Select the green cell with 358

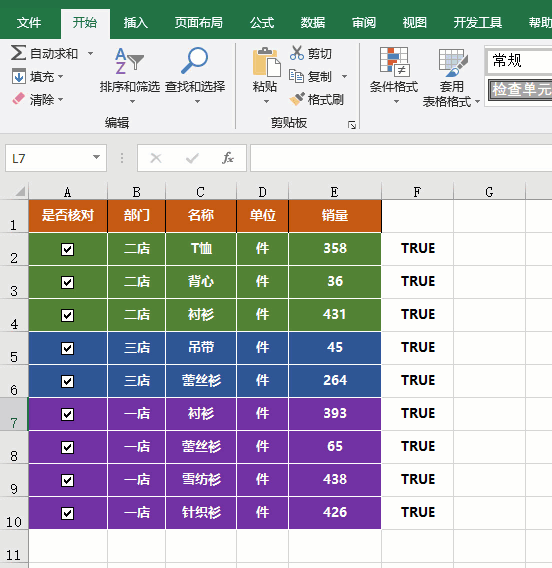[335, 249]
